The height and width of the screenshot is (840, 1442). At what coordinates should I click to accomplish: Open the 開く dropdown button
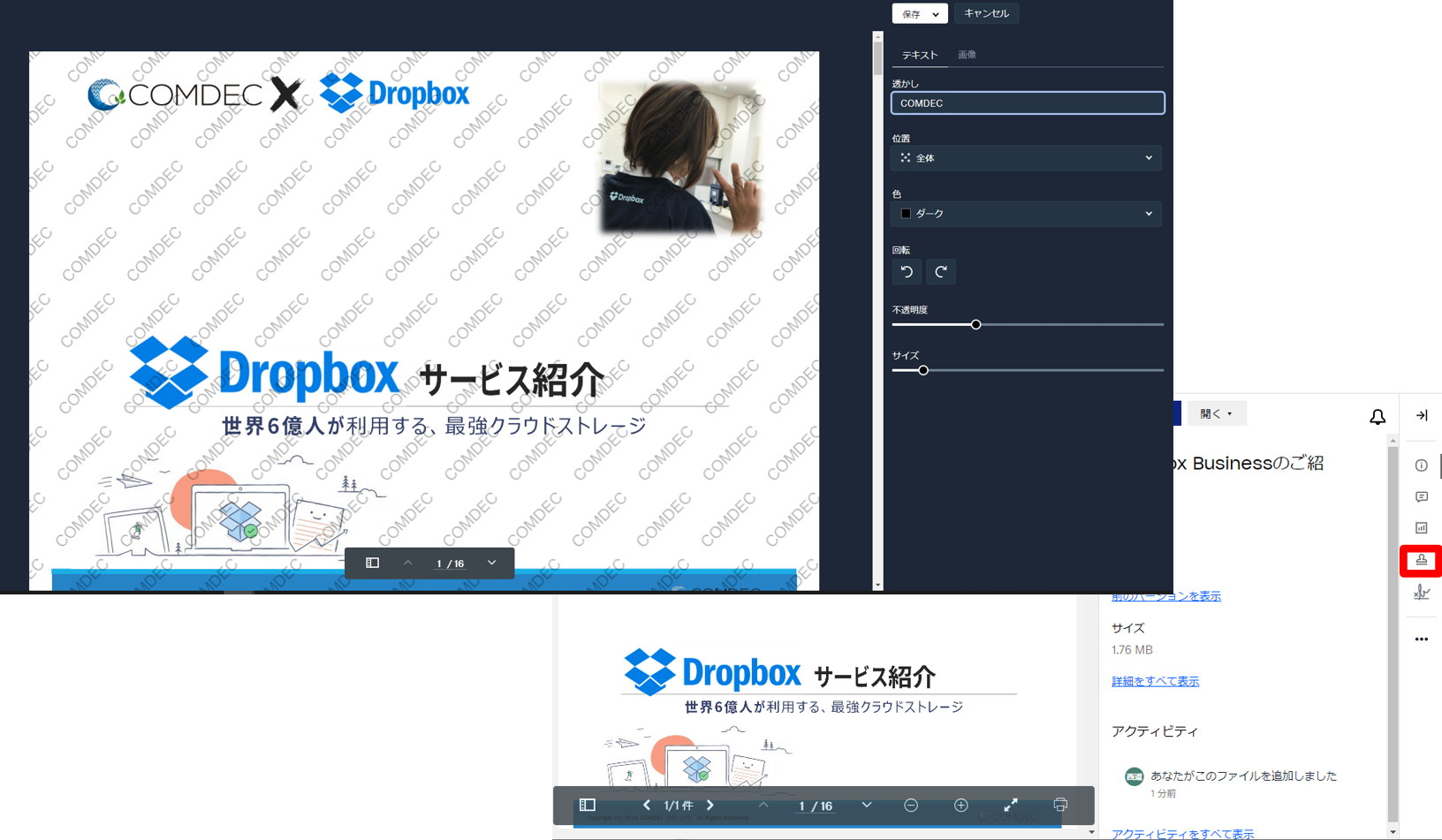point(1217,413)
